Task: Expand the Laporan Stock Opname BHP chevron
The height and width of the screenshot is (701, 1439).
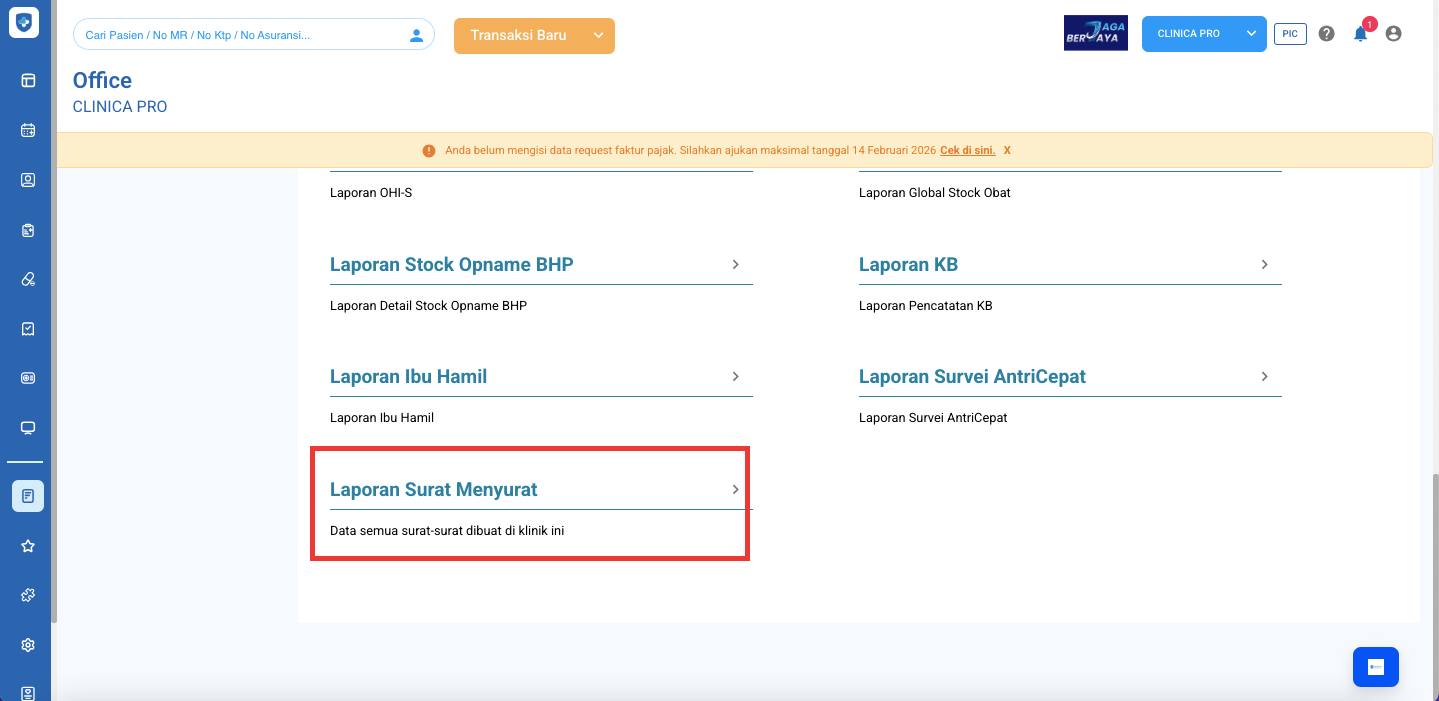Action: click(735, 265)
